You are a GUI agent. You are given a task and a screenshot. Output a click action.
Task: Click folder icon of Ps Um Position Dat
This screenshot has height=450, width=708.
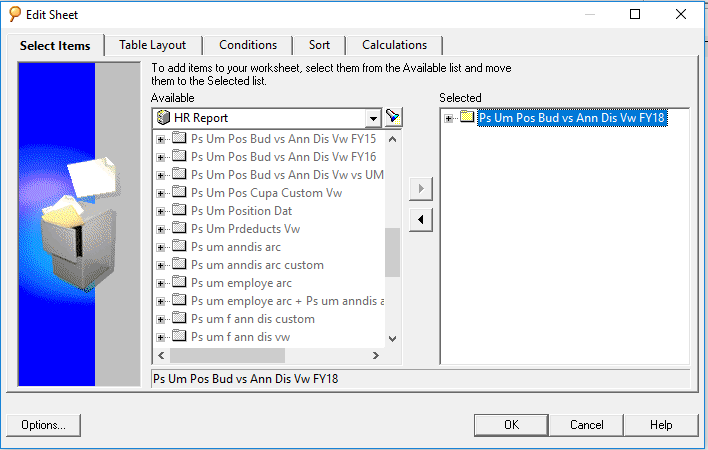[x=179, y=210]
